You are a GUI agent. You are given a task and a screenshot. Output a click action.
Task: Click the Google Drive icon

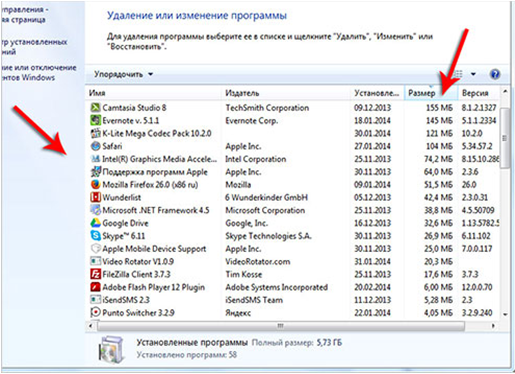tap(95, 223)
